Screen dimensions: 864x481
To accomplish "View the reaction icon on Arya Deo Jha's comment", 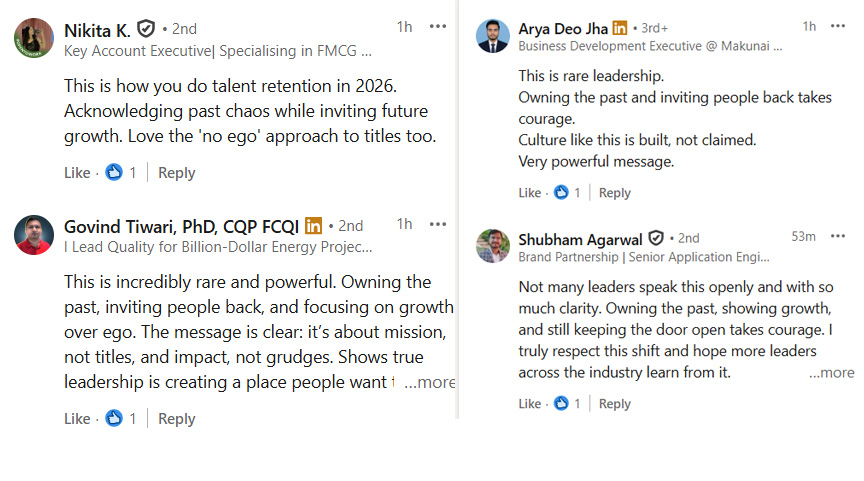I will tap(561, 193).
